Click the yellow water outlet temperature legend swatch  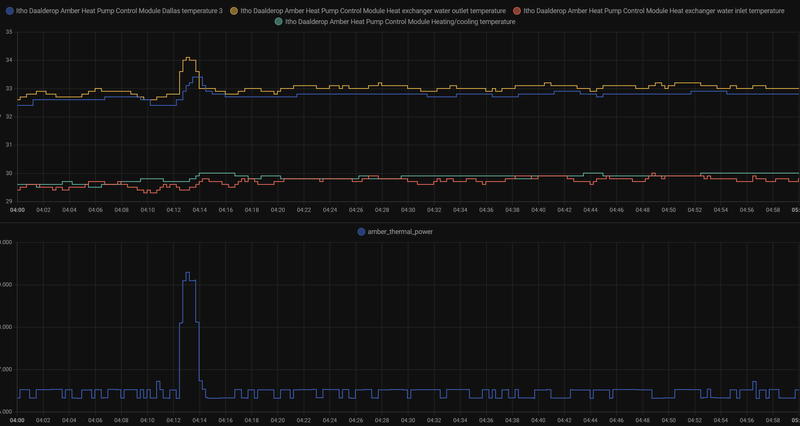click(234, 10)
